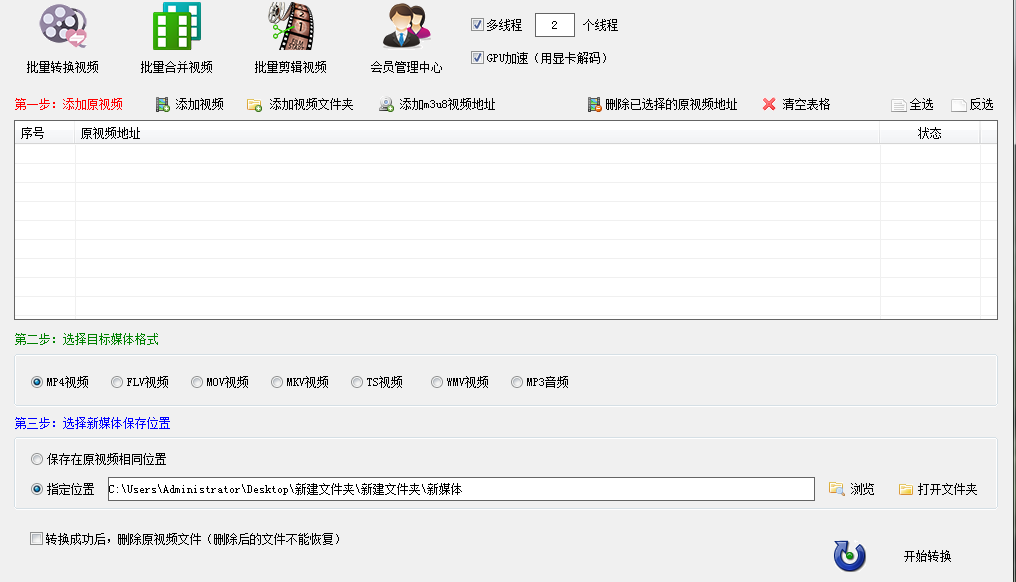Open the 批量合并视频 merge videos tool
The width and height of the screenshot is (1016, 582).
coord(176,40)
